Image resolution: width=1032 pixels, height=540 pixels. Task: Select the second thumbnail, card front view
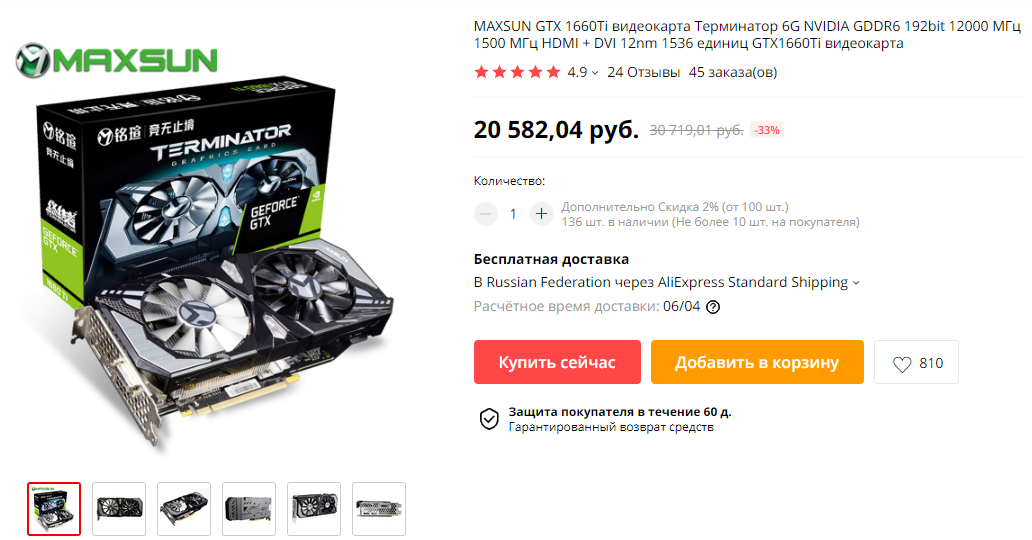pos(119,509)
